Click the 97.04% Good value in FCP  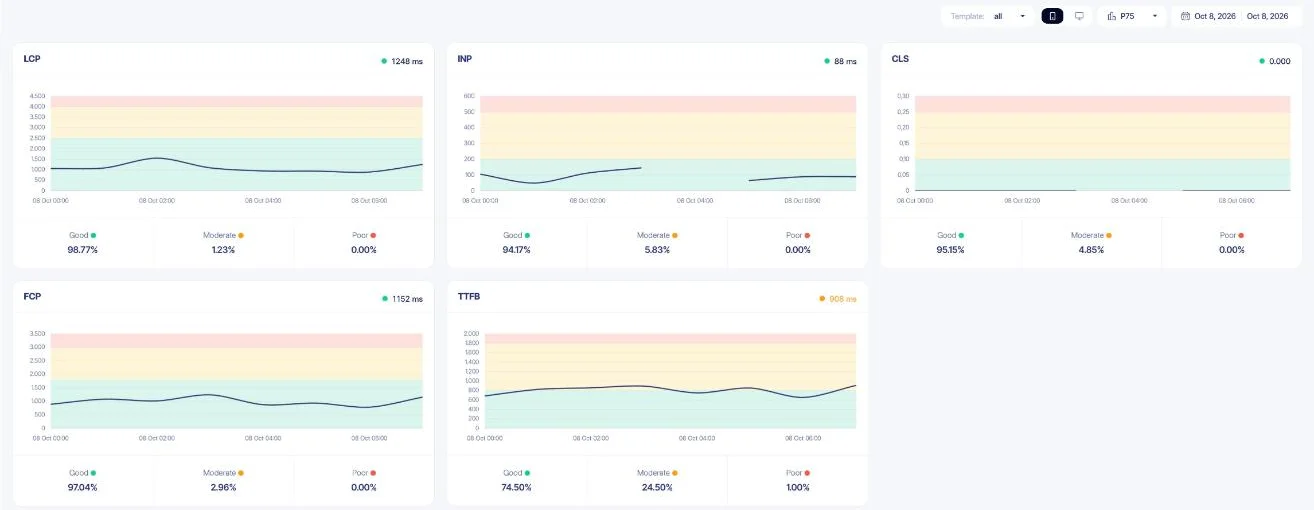click(82, 488)
